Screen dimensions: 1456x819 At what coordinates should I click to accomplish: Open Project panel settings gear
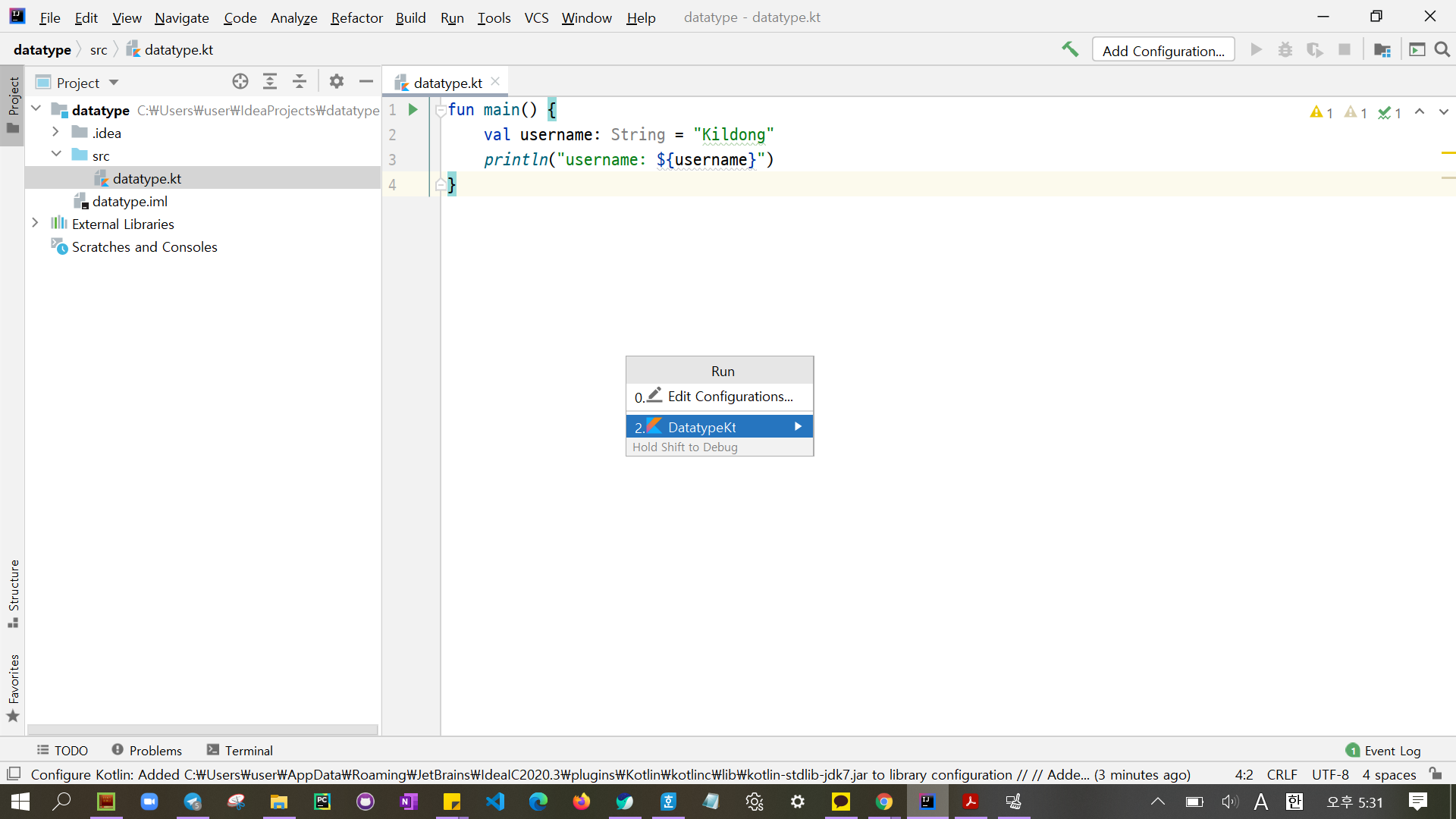(x=337, y=82)
